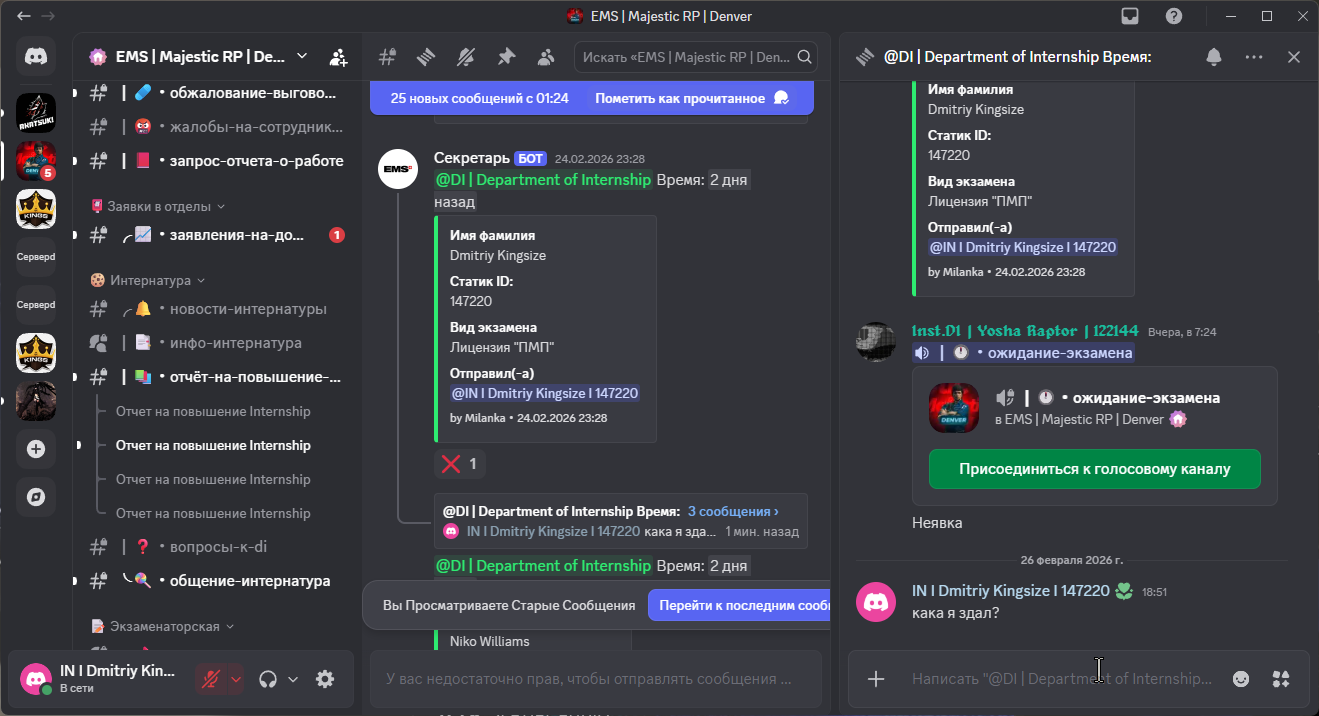Image resolution: width=1319 pixels, height=716 pixels.
Task: Open User Settings gear icon
Action: point(325,679)
